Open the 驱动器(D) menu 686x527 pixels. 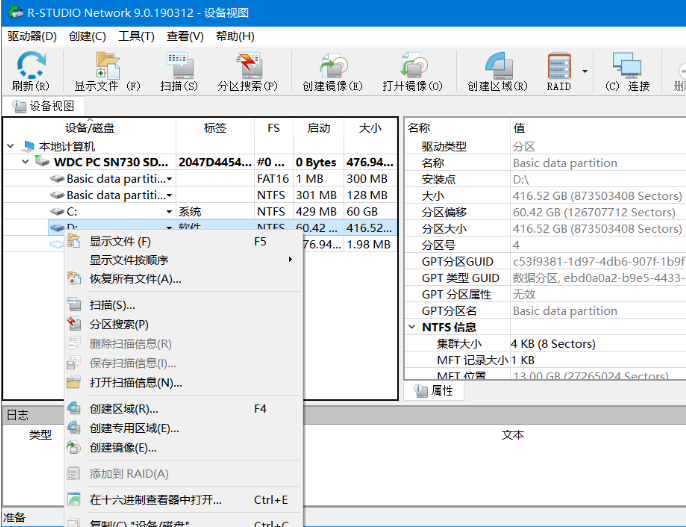tap(32, 36)
